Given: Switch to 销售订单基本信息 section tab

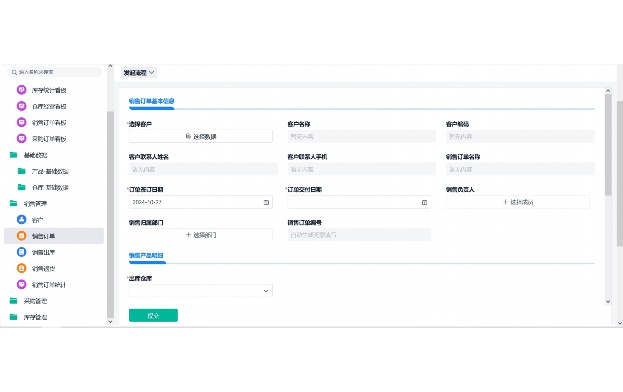Looking at the screenshot, I should (x=151, y=101).
